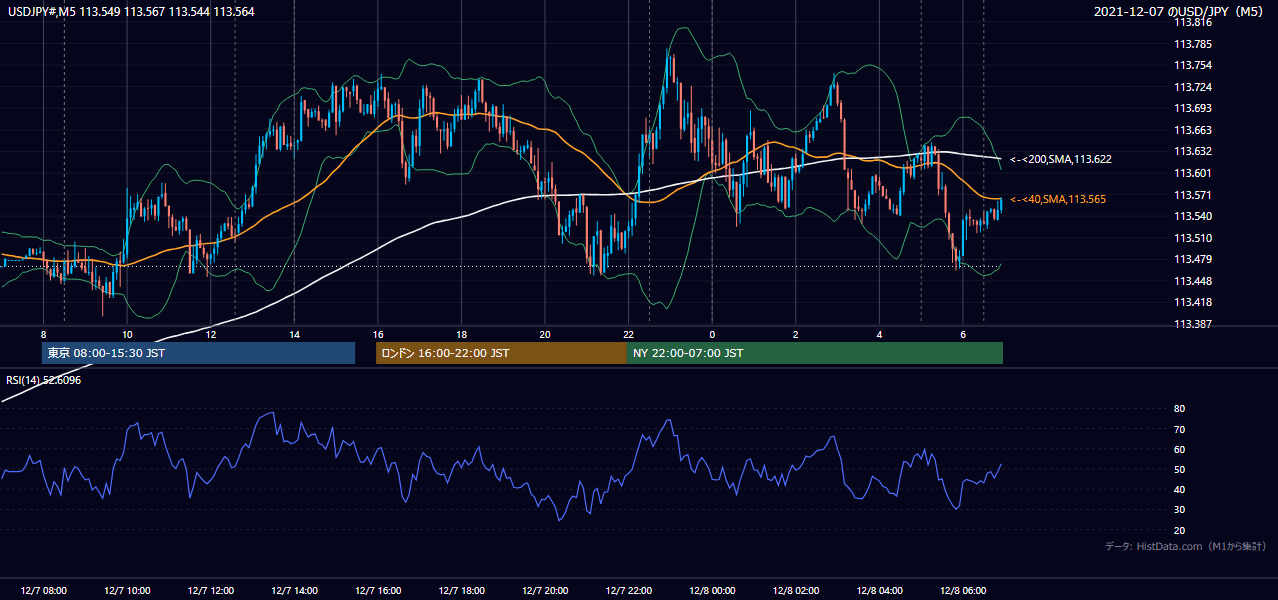Click RSI scale value 50

[1179, 469]
